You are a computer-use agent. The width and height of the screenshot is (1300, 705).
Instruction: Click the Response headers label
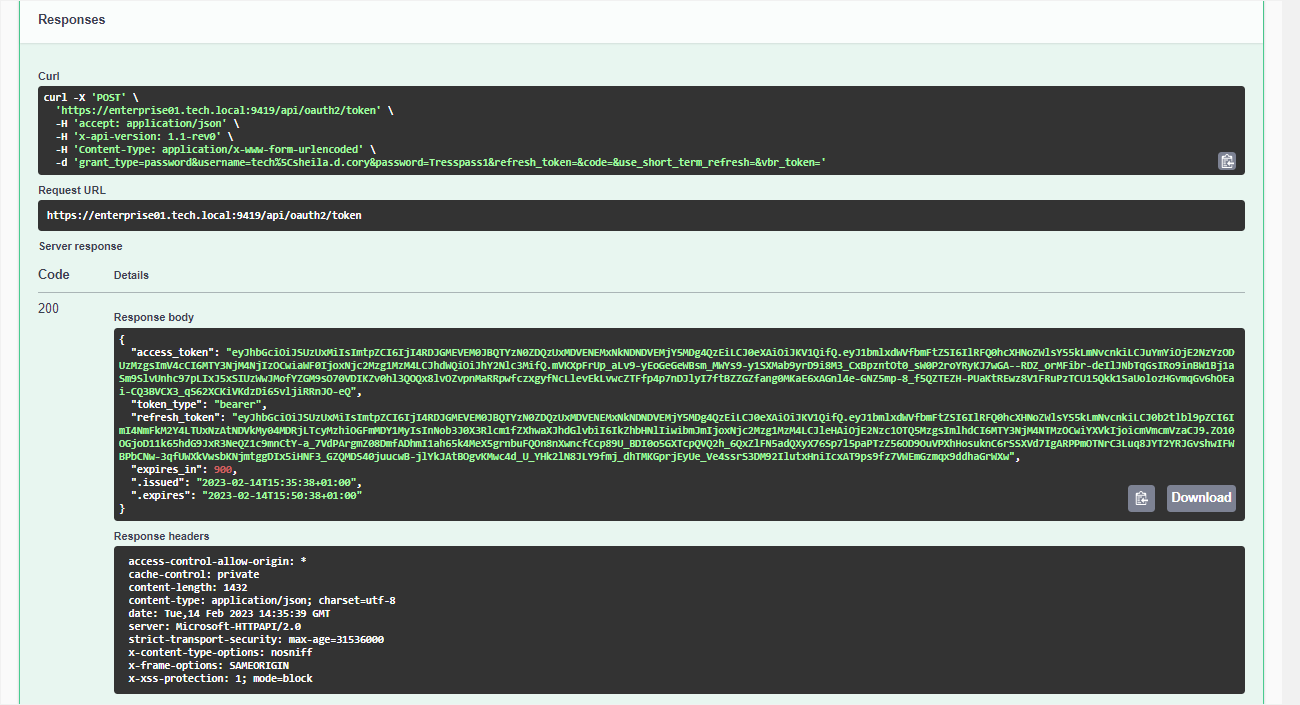(161, 536)
